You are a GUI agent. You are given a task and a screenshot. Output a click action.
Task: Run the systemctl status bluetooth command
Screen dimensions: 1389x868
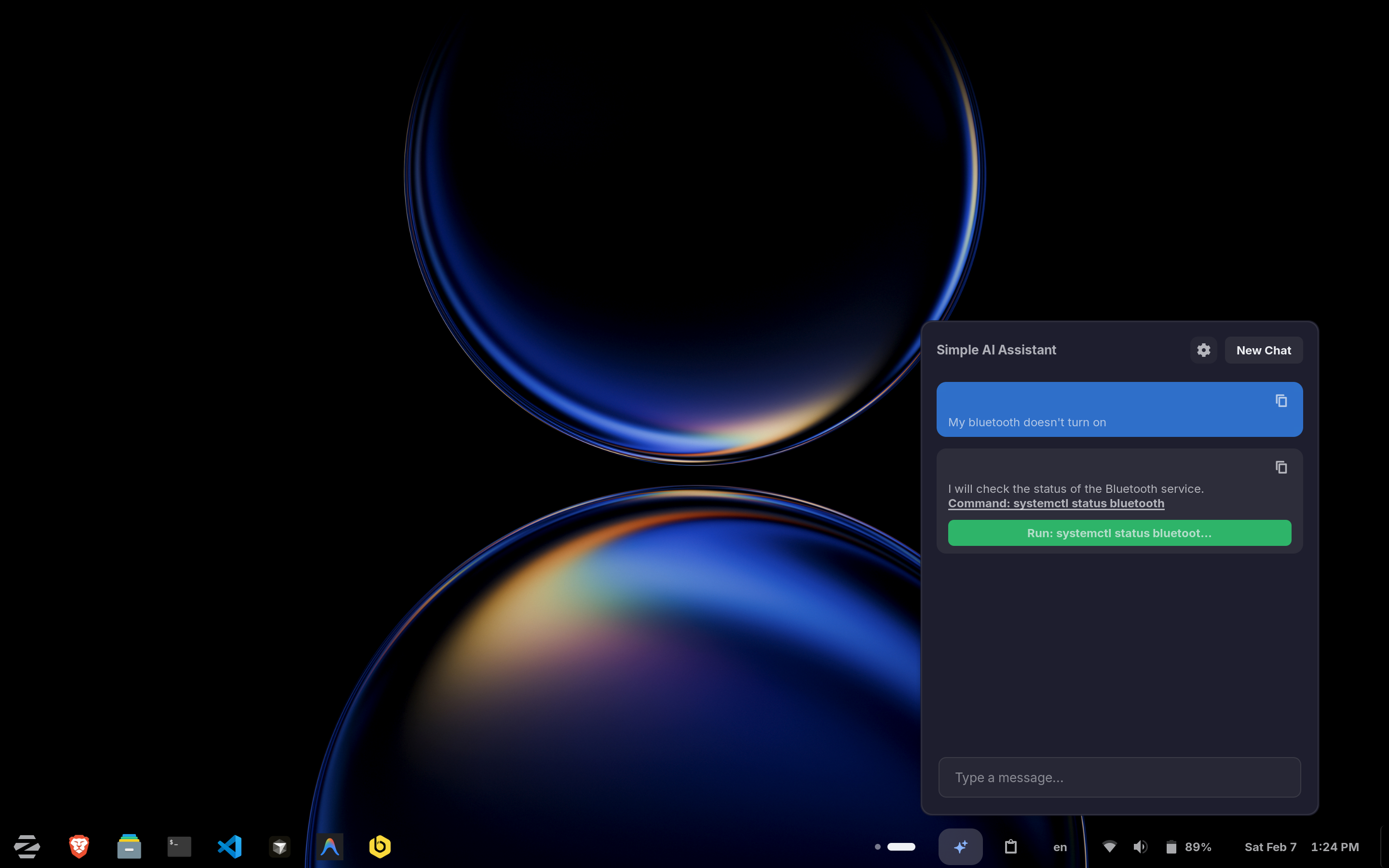pyautogui.click(x=1119, y=533)
